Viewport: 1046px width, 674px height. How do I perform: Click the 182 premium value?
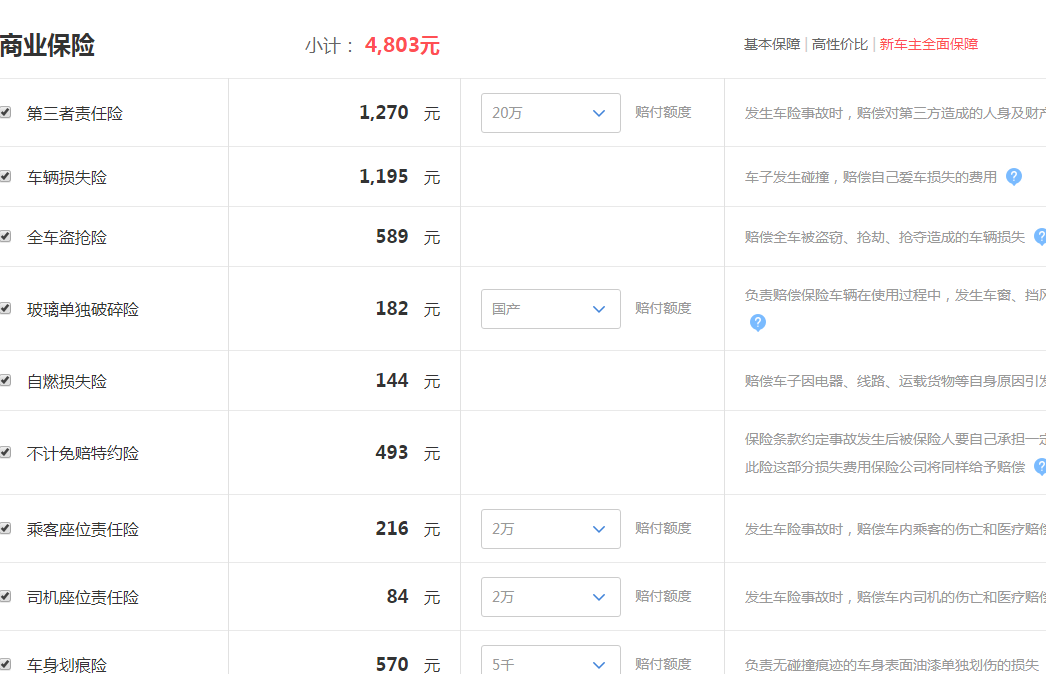point(392,308)
